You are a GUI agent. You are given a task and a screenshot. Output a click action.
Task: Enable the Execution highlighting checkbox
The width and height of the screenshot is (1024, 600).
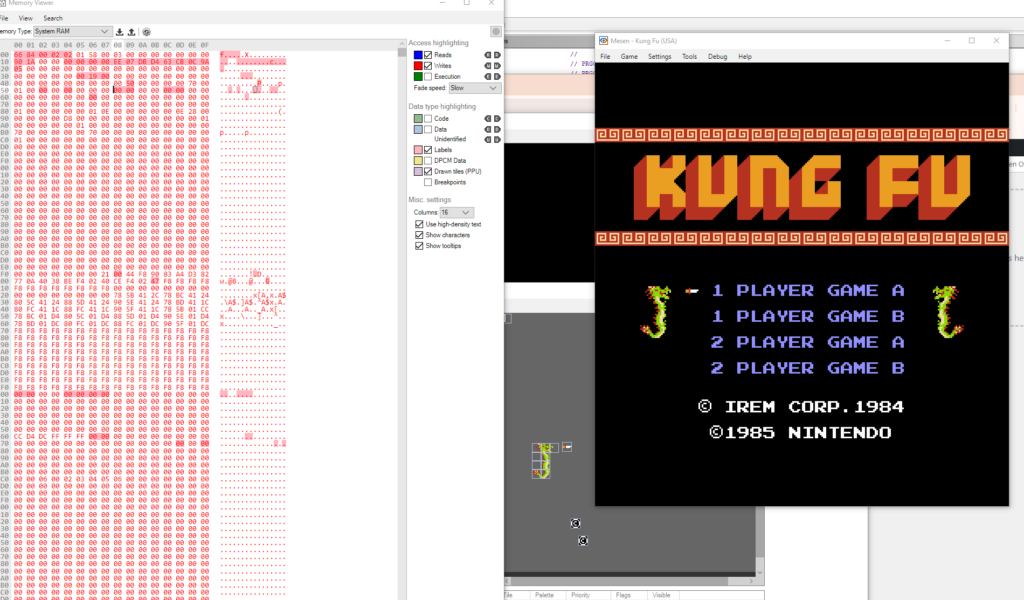[x=429, y=77]
